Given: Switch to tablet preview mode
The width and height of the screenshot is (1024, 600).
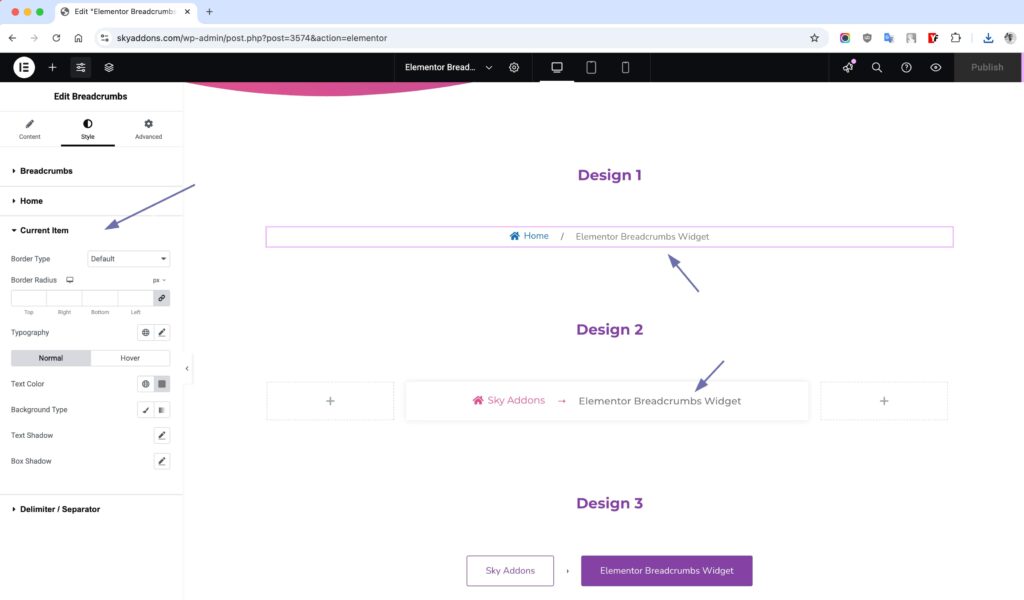Looking at the screenshot, I should point(591,67).
